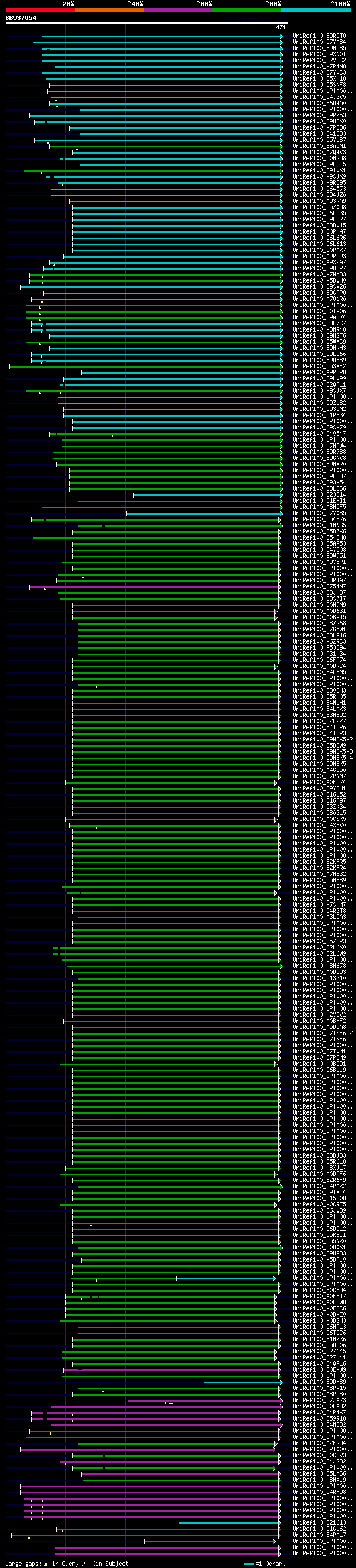Image resolution: width=356 pixels, height=1568 pixels.
Task: Select UniRef100_A7P4N8 in the hit list
Action: point(319,66)
